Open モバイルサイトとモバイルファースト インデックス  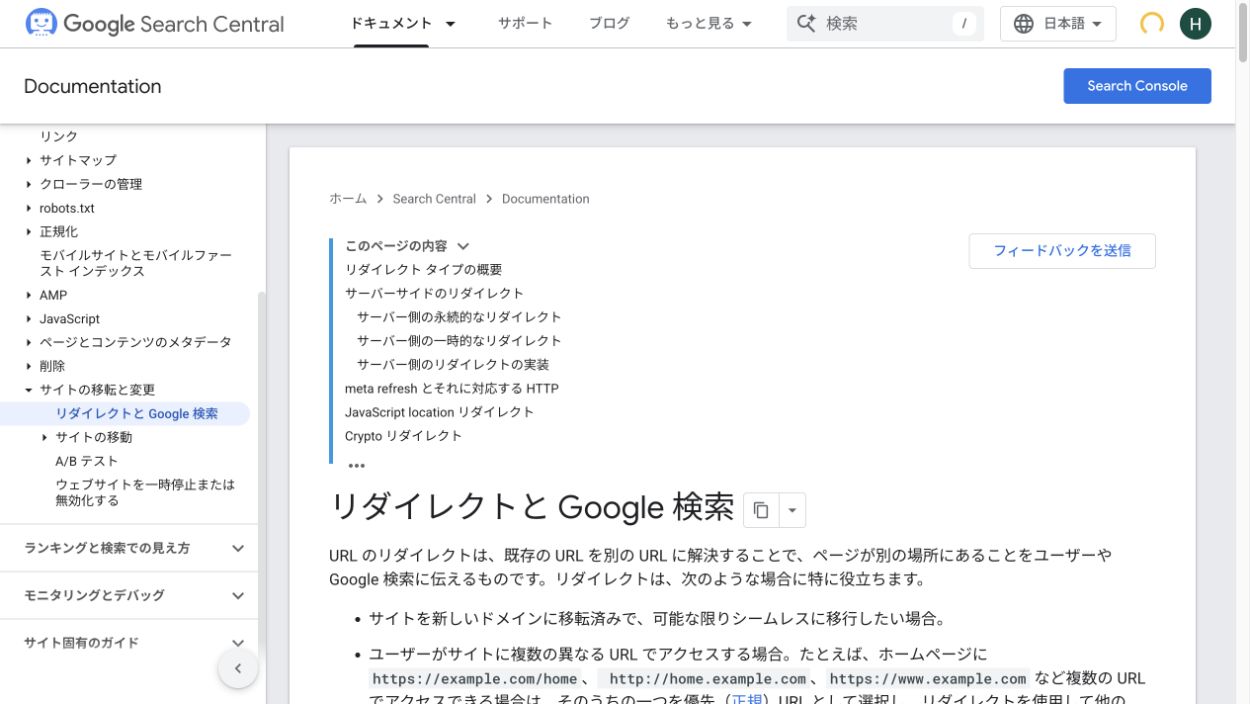(x=136, y=263)
